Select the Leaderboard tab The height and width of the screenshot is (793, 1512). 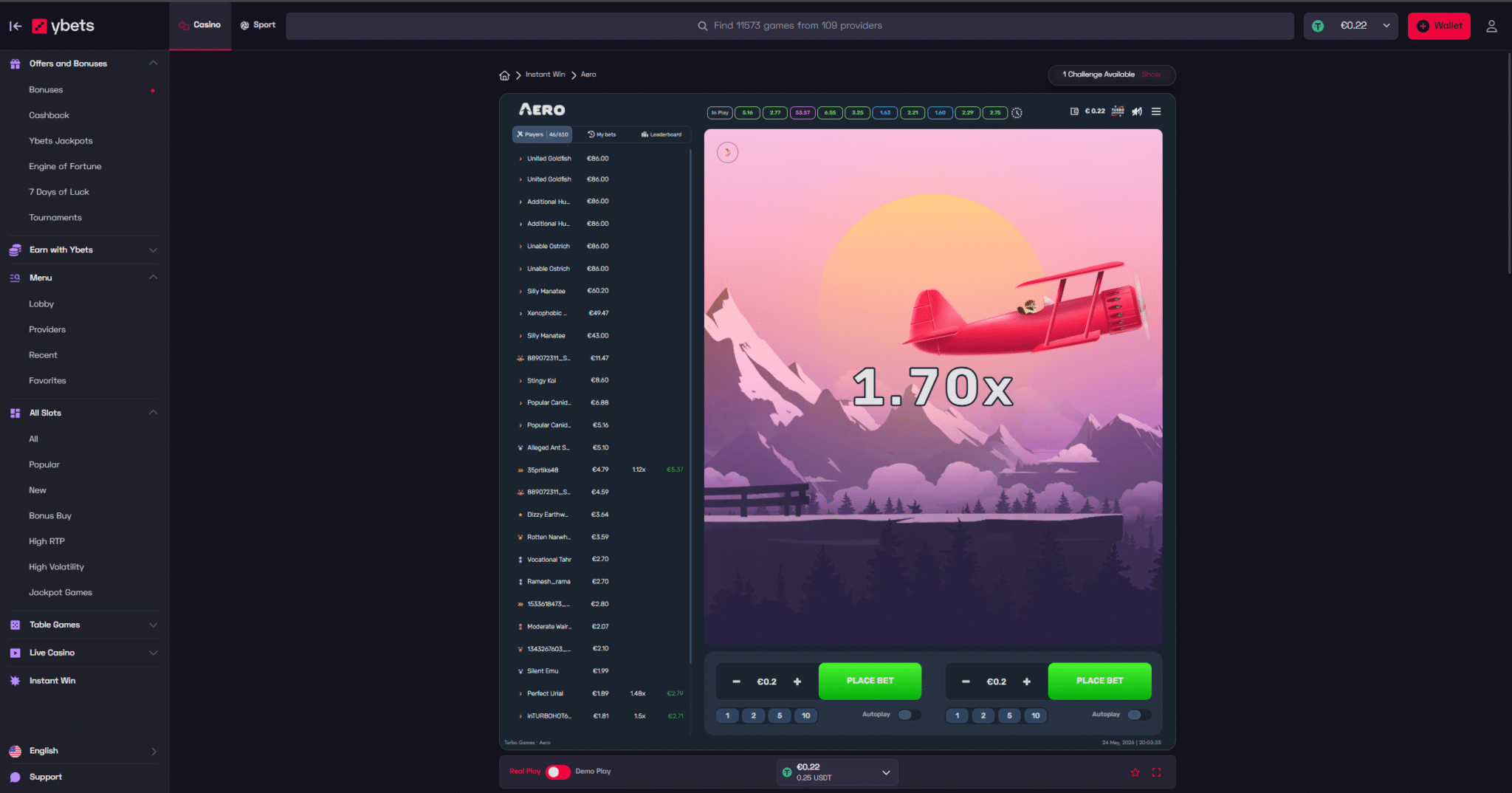[661, 134]
